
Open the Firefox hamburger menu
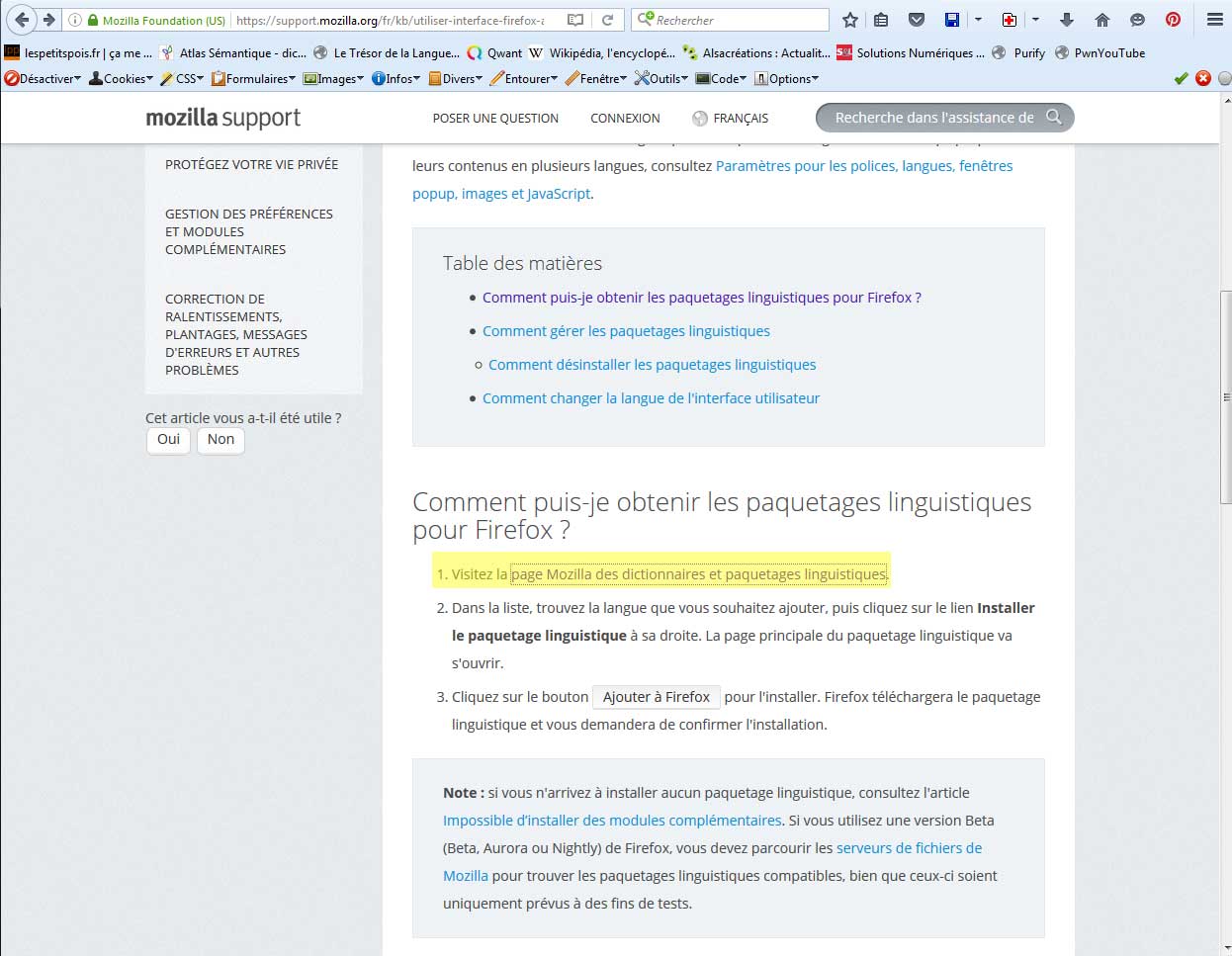coord(1214,20)
